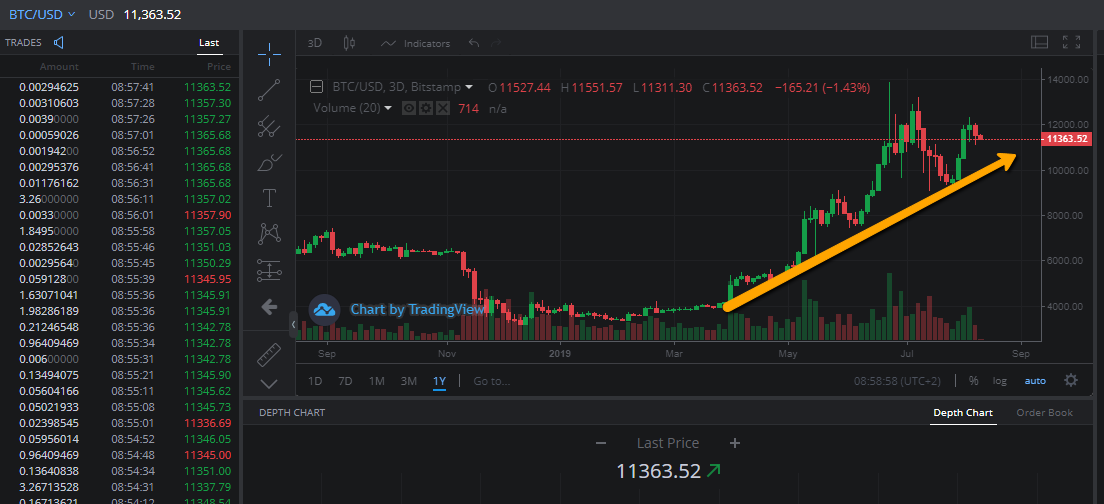Toggle auto scale mode
This screenshot has height=504, width=1104.
1035,381
